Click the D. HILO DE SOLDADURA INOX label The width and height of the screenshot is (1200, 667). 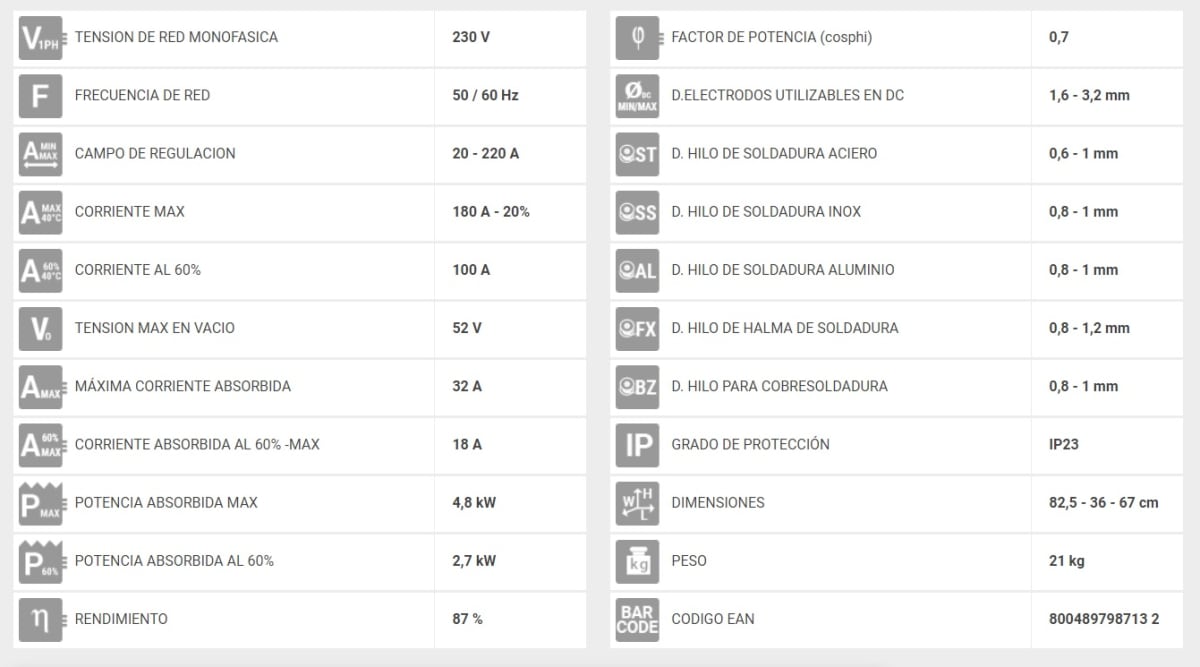[766, 212]
